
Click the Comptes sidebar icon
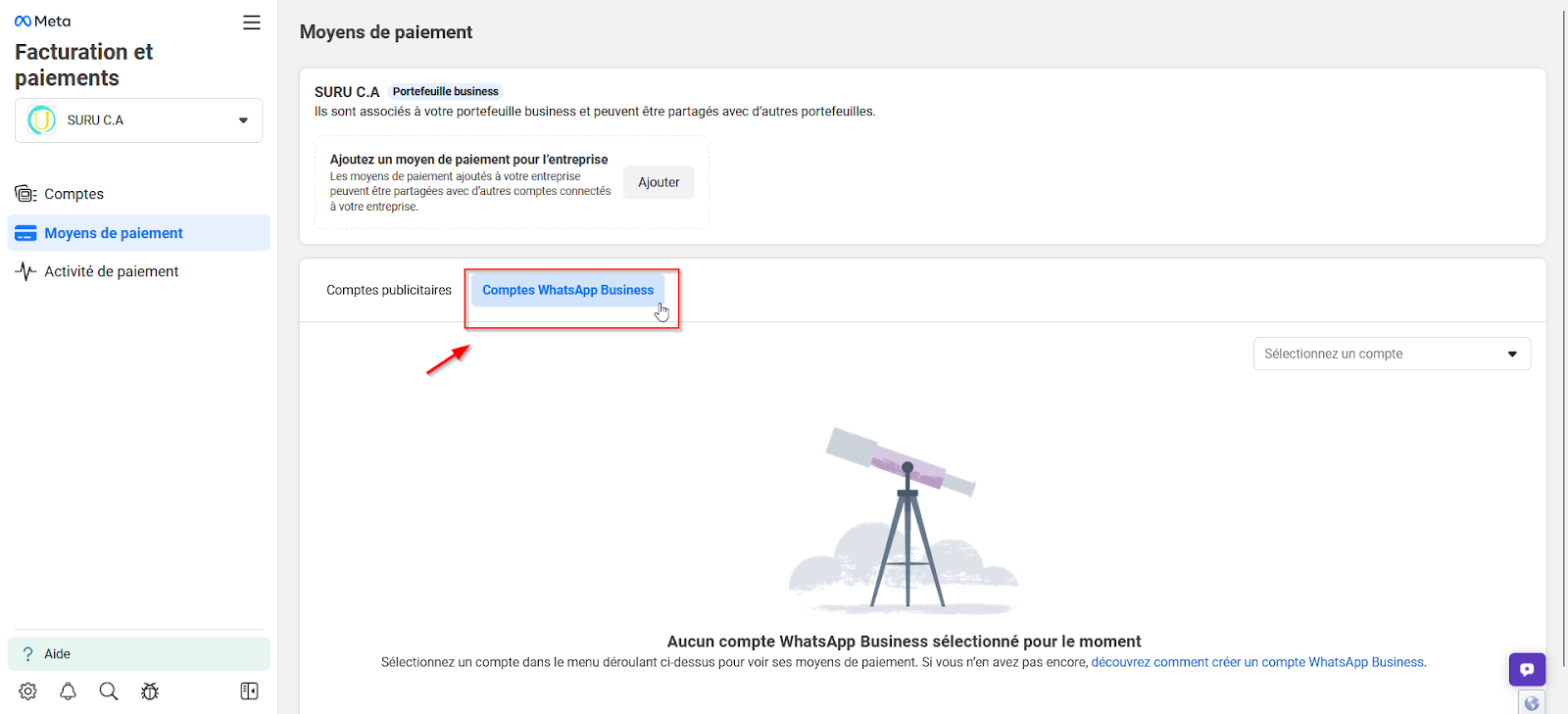pos(25,194)
